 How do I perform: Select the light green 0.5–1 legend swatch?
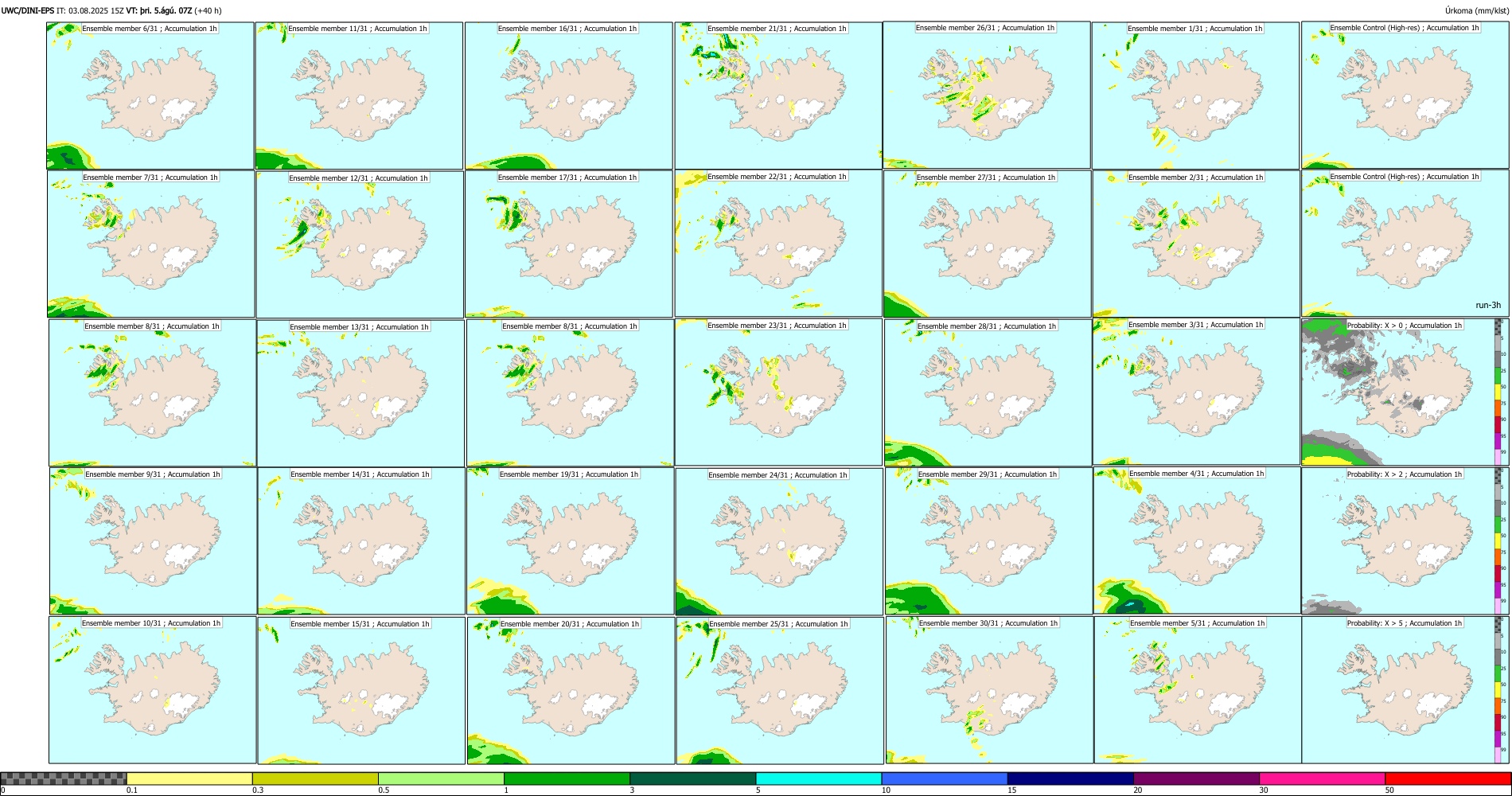(x=441, y=778)
